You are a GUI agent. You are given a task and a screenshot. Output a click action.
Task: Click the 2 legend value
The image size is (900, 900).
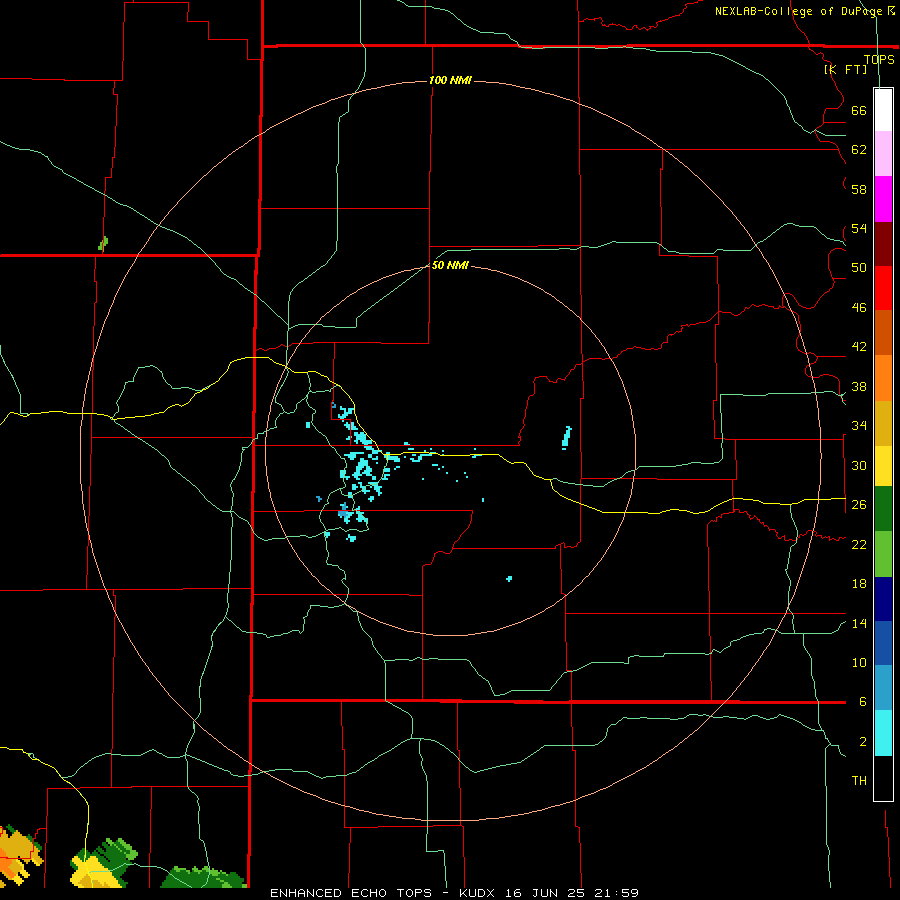tap(863, 742)
